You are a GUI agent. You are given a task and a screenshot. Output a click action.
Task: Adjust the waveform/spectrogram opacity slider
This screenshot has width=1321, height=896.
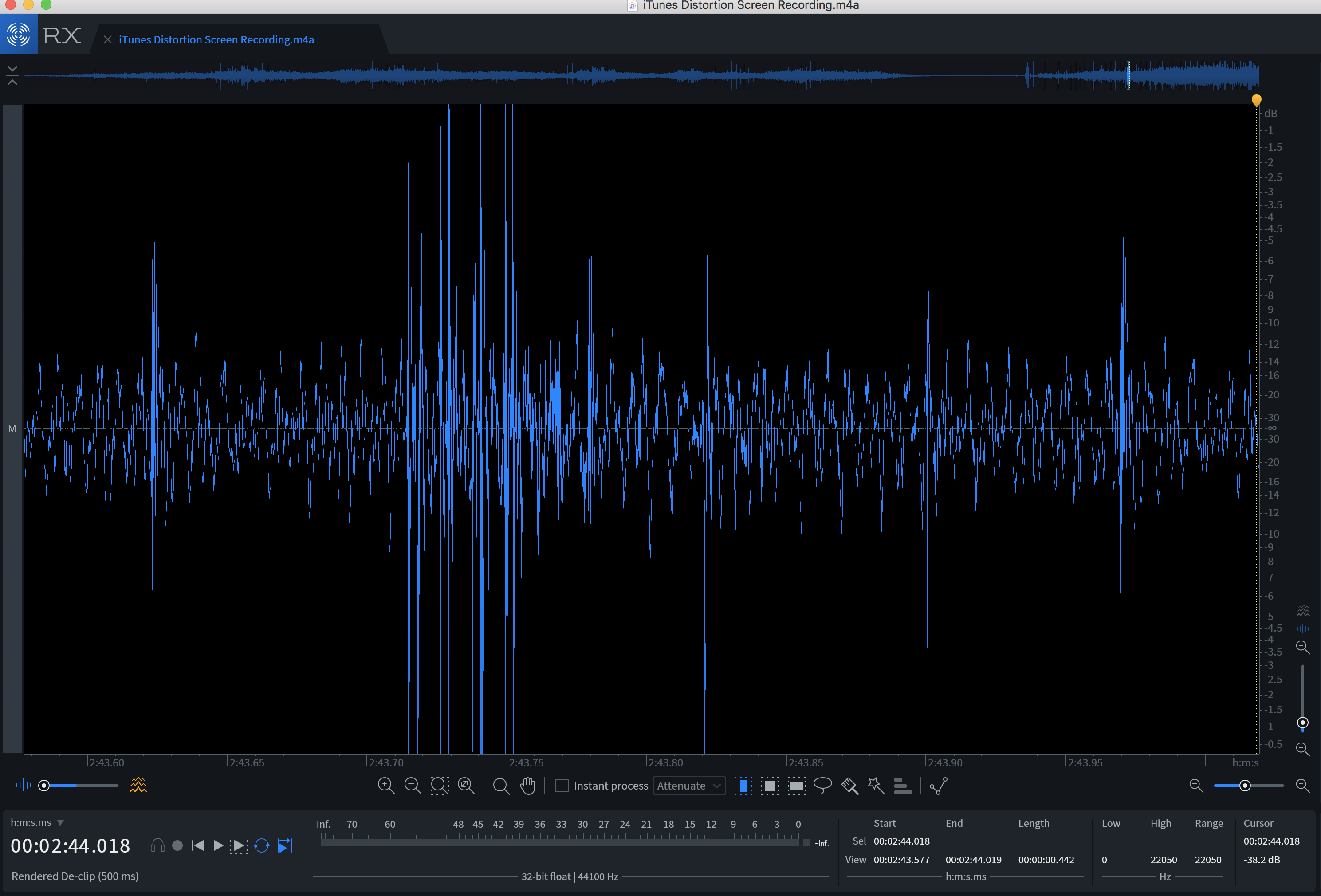(x=44, y=785)
